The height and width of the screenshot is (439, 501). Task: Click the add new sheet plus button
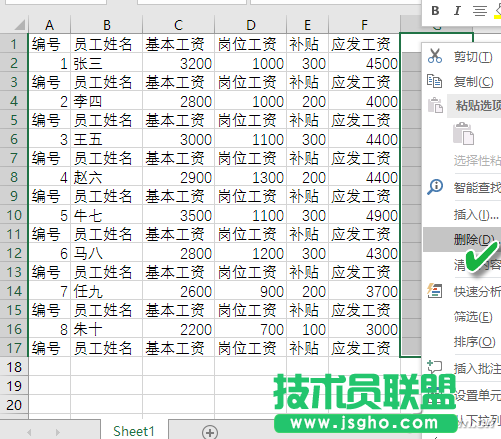(210, 432)
